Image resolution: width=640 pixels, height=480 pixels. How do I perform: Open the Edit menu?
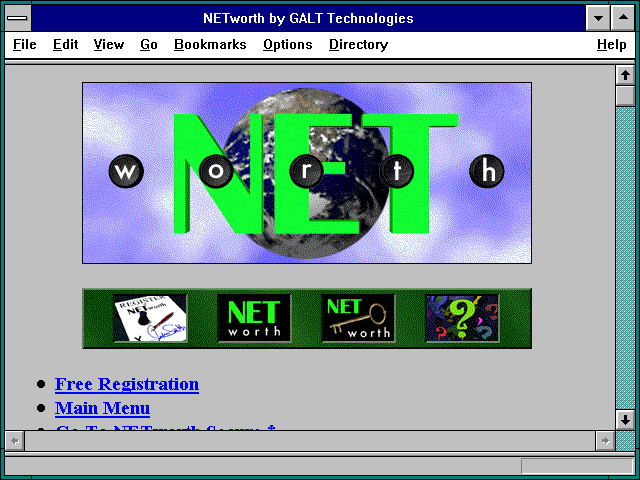(65, 44)
